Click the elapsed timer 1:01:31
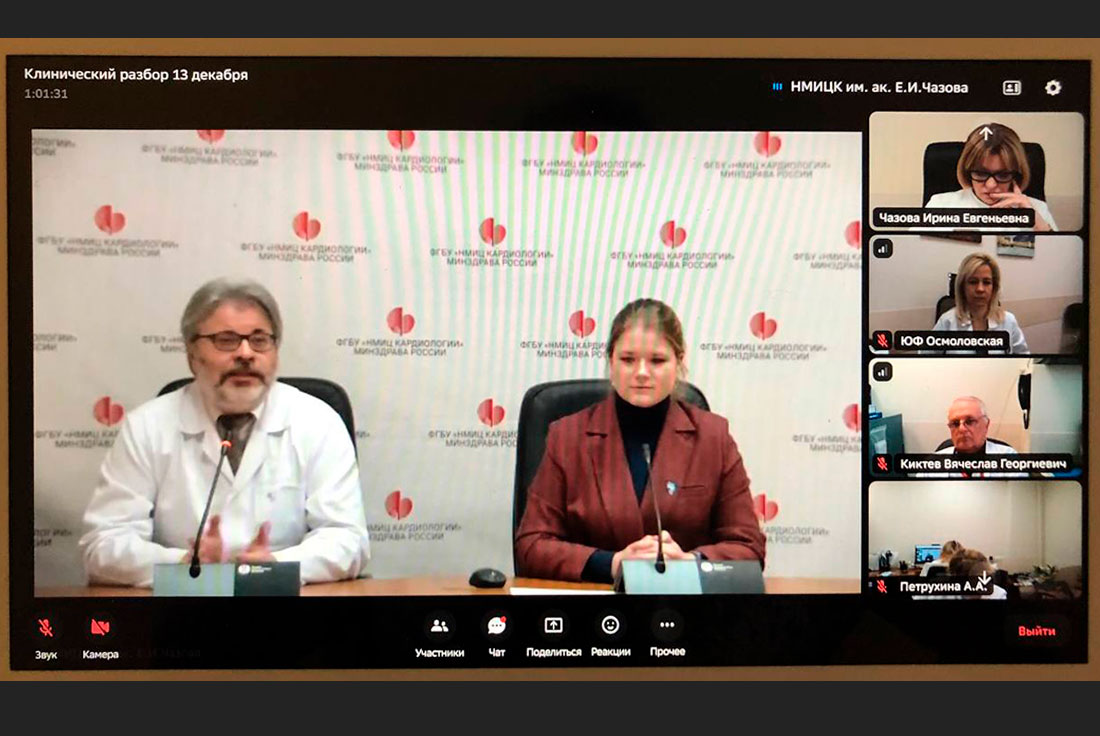Viewport: 1100px width, 736px height. pos(46,93)
